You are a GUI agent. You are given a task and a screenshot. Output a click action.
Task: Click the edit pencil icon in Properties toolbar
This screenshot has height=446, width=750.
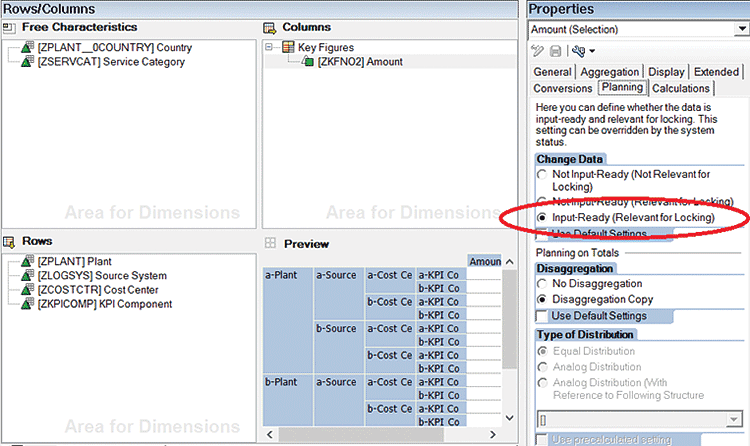click(538, 51)
